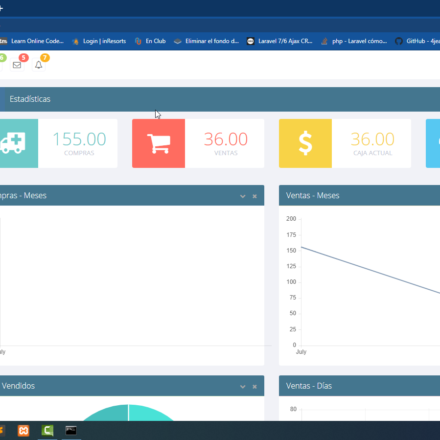
Task: Click the Estadísticas header title
Action: point(30,99)
